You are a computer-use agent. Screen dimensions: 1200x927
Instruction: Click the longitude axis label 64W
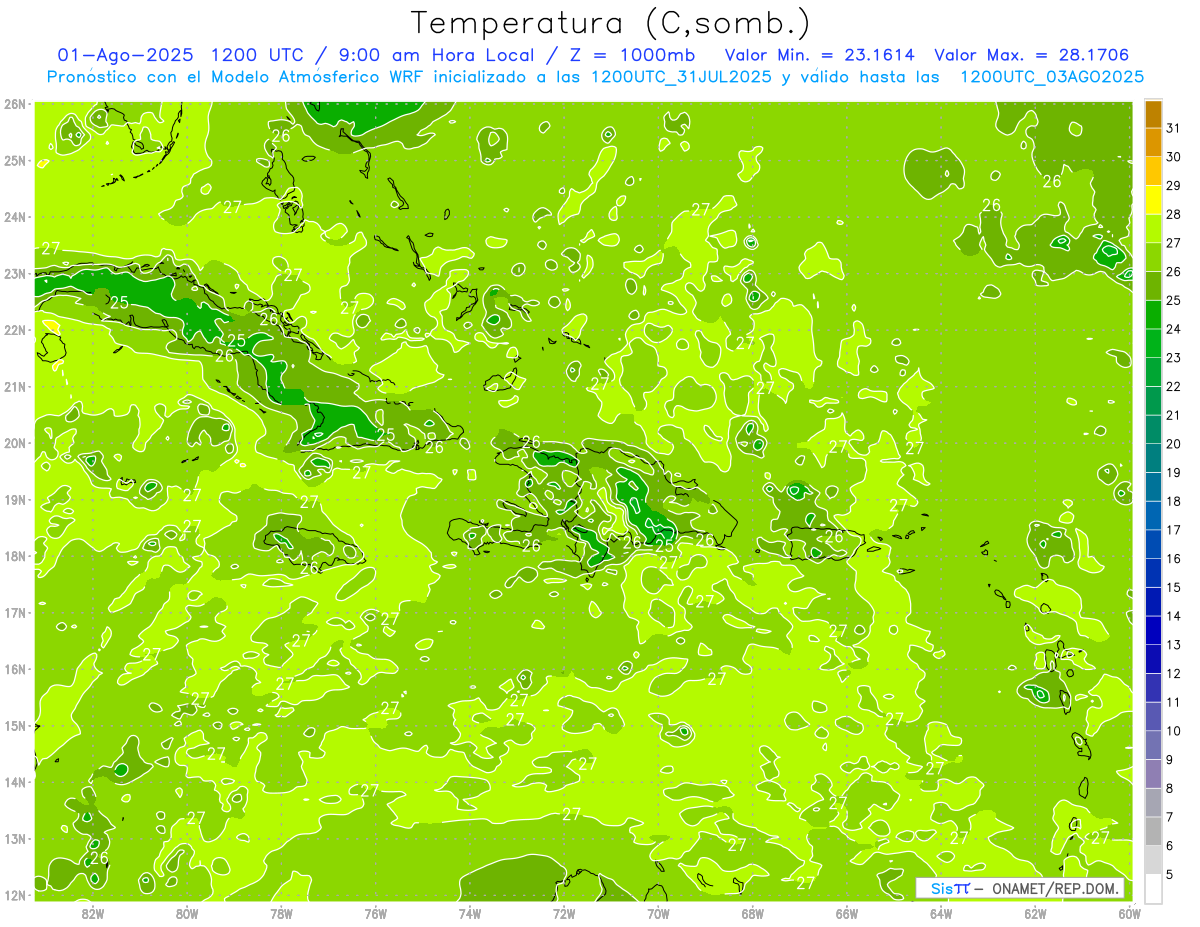click(941, 913)
